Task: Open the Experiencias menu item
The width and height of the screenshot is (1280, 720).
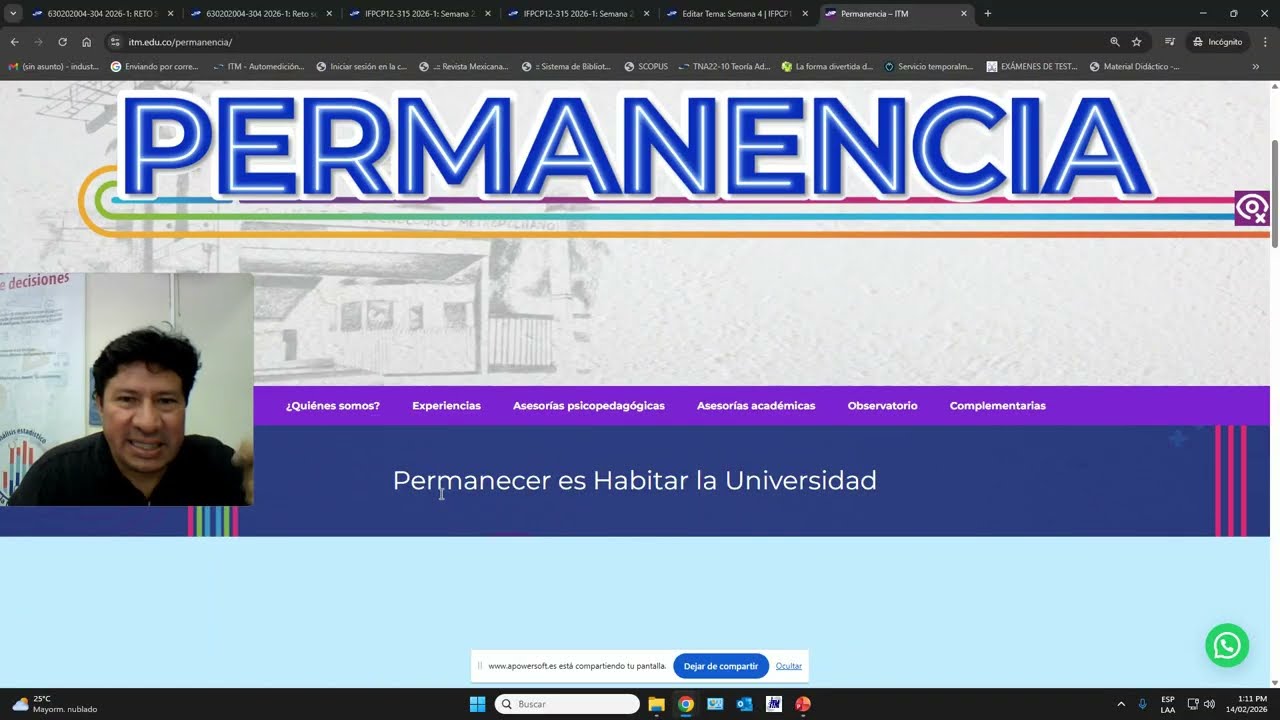Action: coord(446,406)
